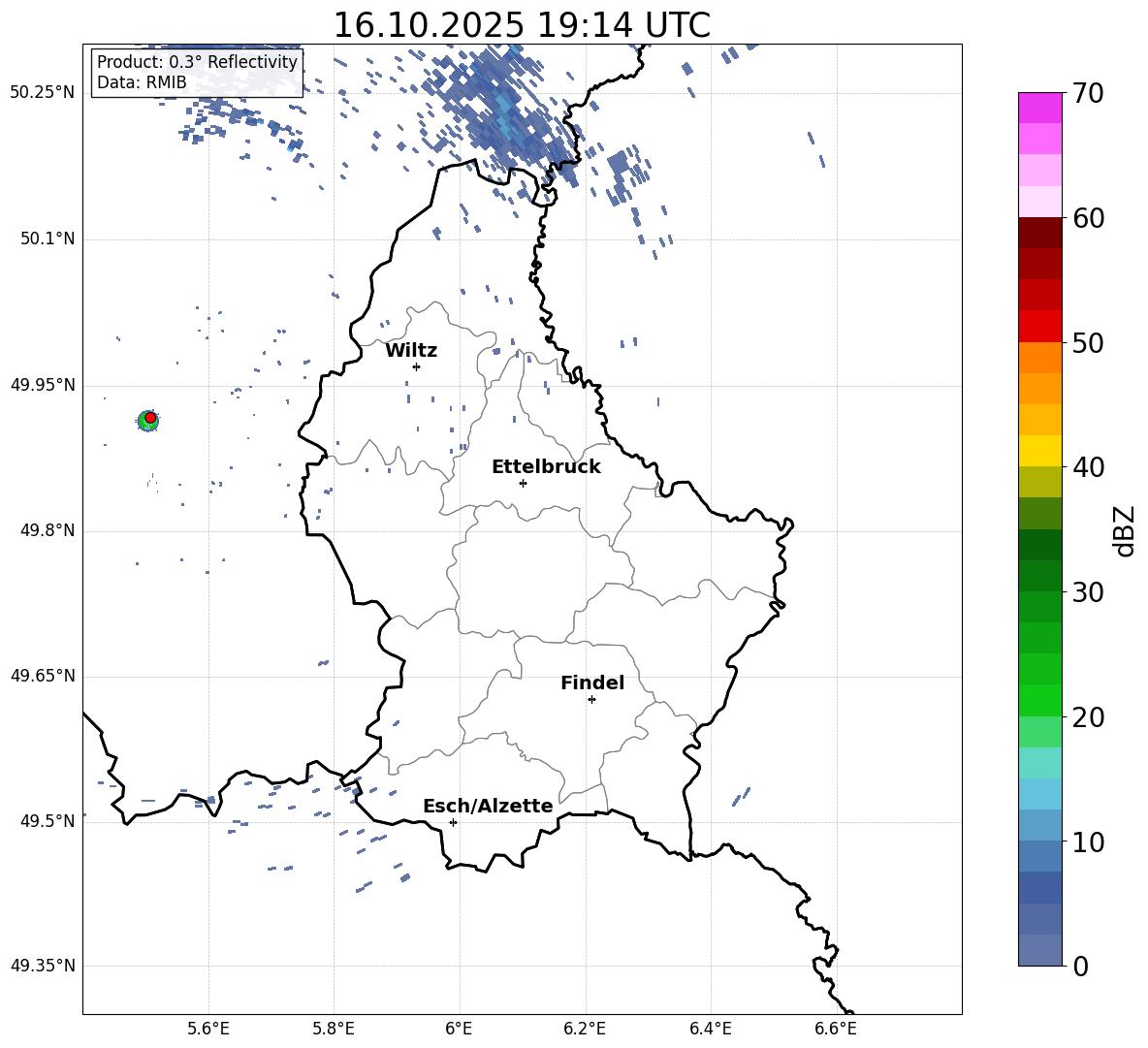1148x1048 pixels.
Task: Click the 49.8°N latitude label
Action: pos(48,530)
